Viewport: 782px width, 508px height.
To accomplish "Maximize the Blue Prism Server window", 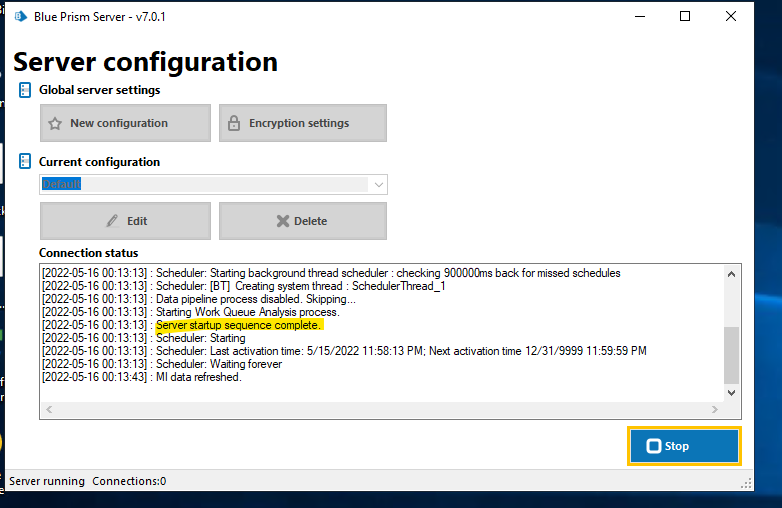I will pyautogui.click(x=685, y=16).
